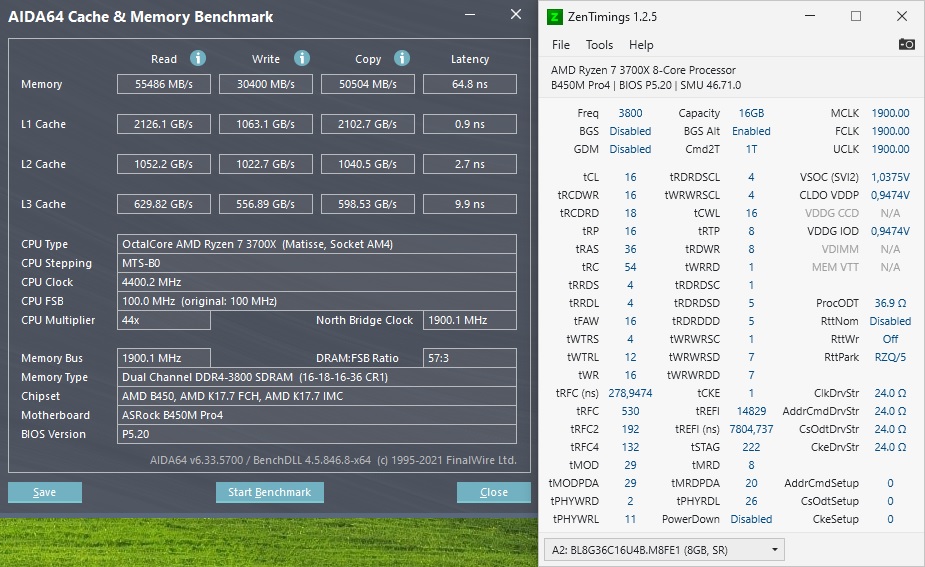The height and width of the screenshot is (567, 925).
Task: Click MCLK value 1900.00
Action: [x=890, y=113]
